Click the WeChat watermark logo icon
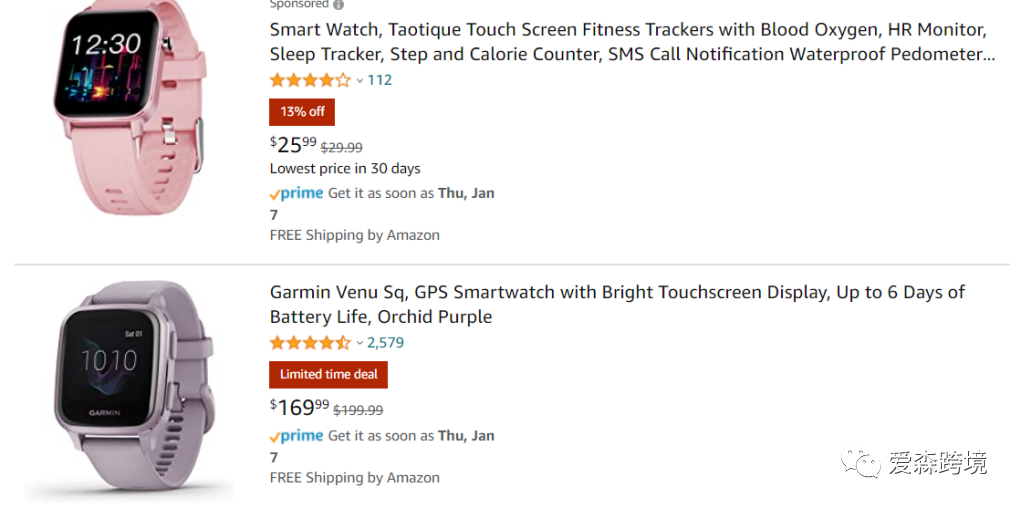 862,463
